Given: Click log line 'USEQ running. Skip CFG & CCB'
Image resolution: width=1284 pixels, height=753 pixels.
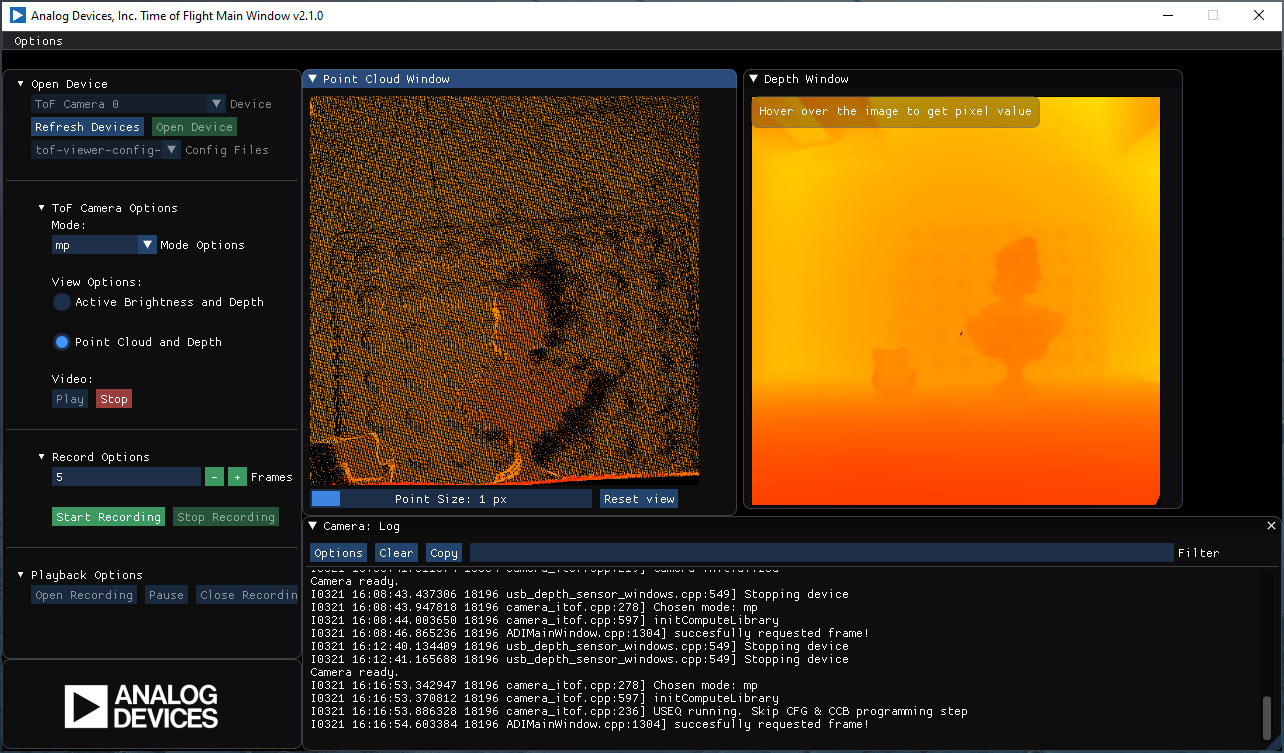Looking at the screenshot, I should (x=639, y=712).
